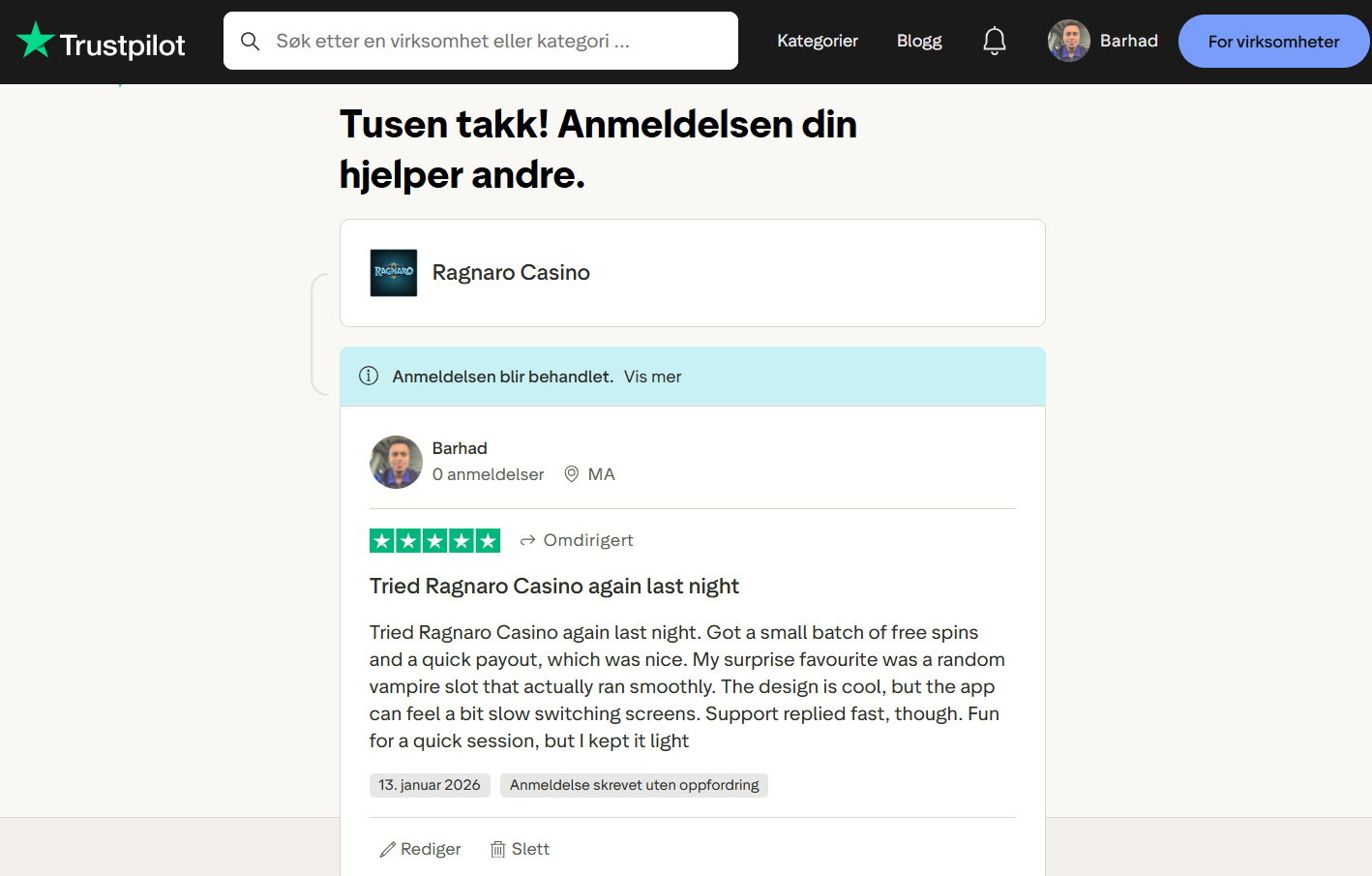Screen dimensions: 1372x876
Task: Open the notifications bell
Action: tap(995, 41)
